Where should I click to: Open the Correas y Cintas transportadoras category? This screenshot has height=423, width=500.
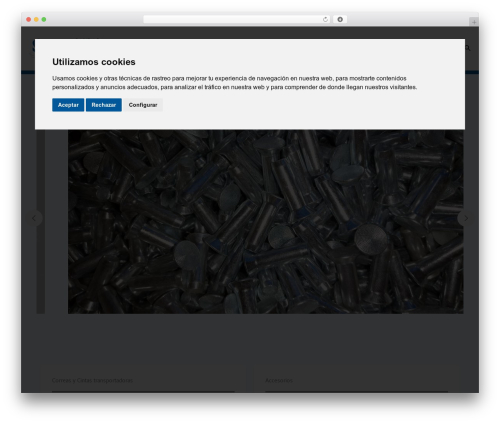point(92,380)
